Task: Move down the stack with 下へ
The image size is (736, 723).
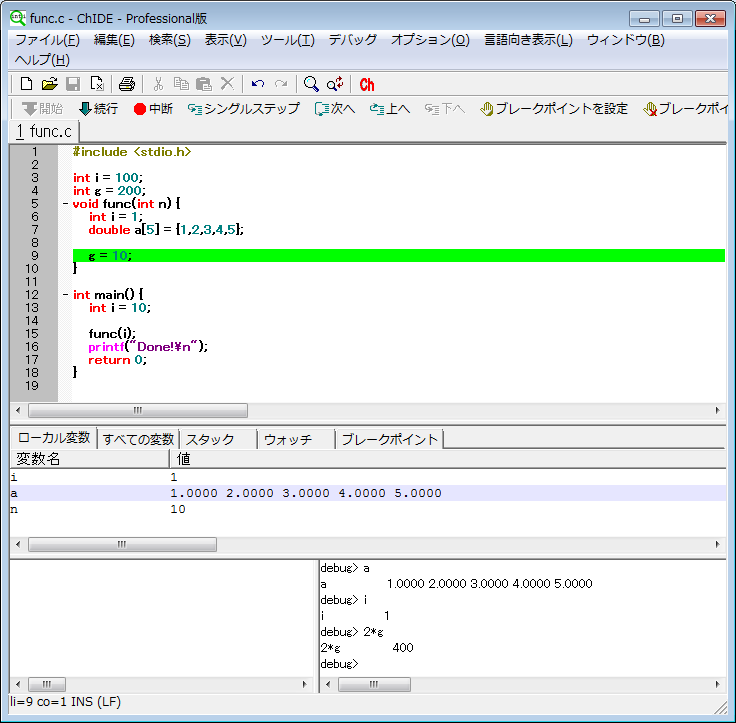Action: point(445,109)
